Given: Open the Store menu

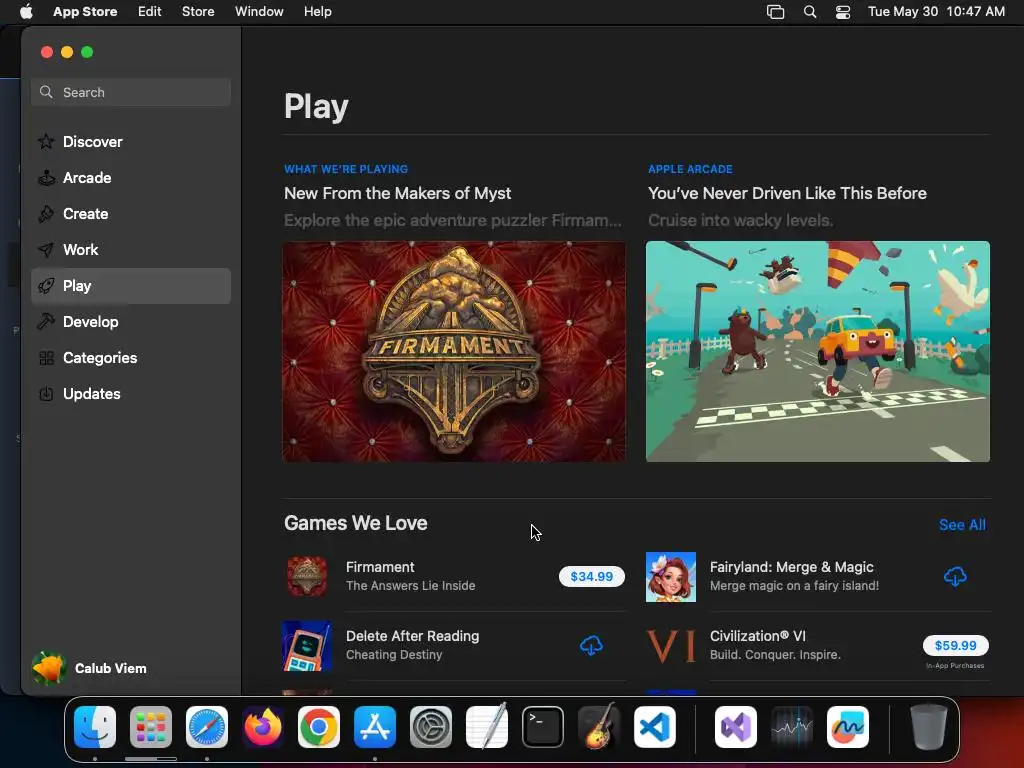Looking at the screenshot, I should pos(198,12).
